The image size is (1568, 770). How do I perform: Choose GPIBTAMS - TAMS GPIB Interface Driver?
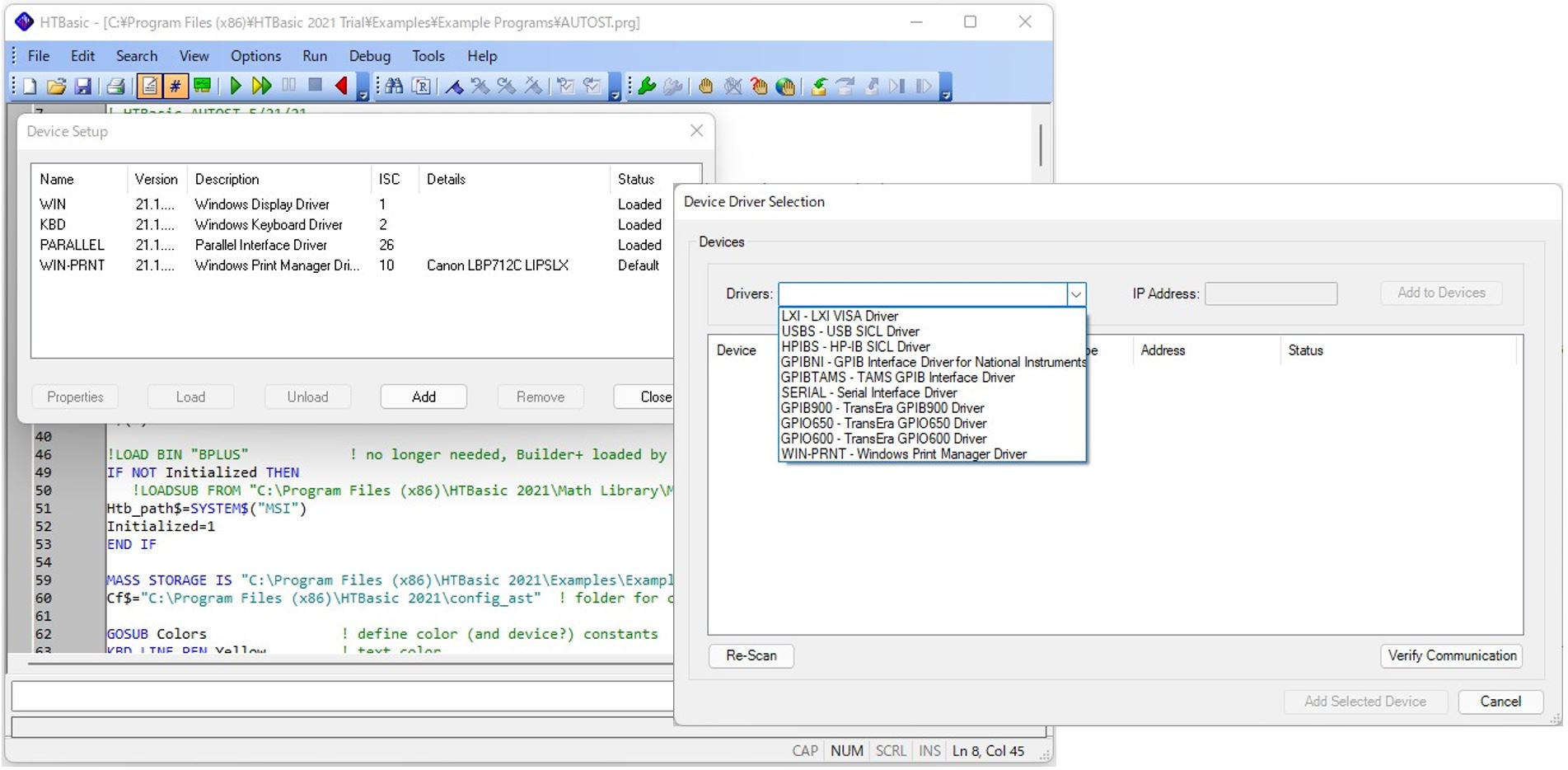[932, 378]
